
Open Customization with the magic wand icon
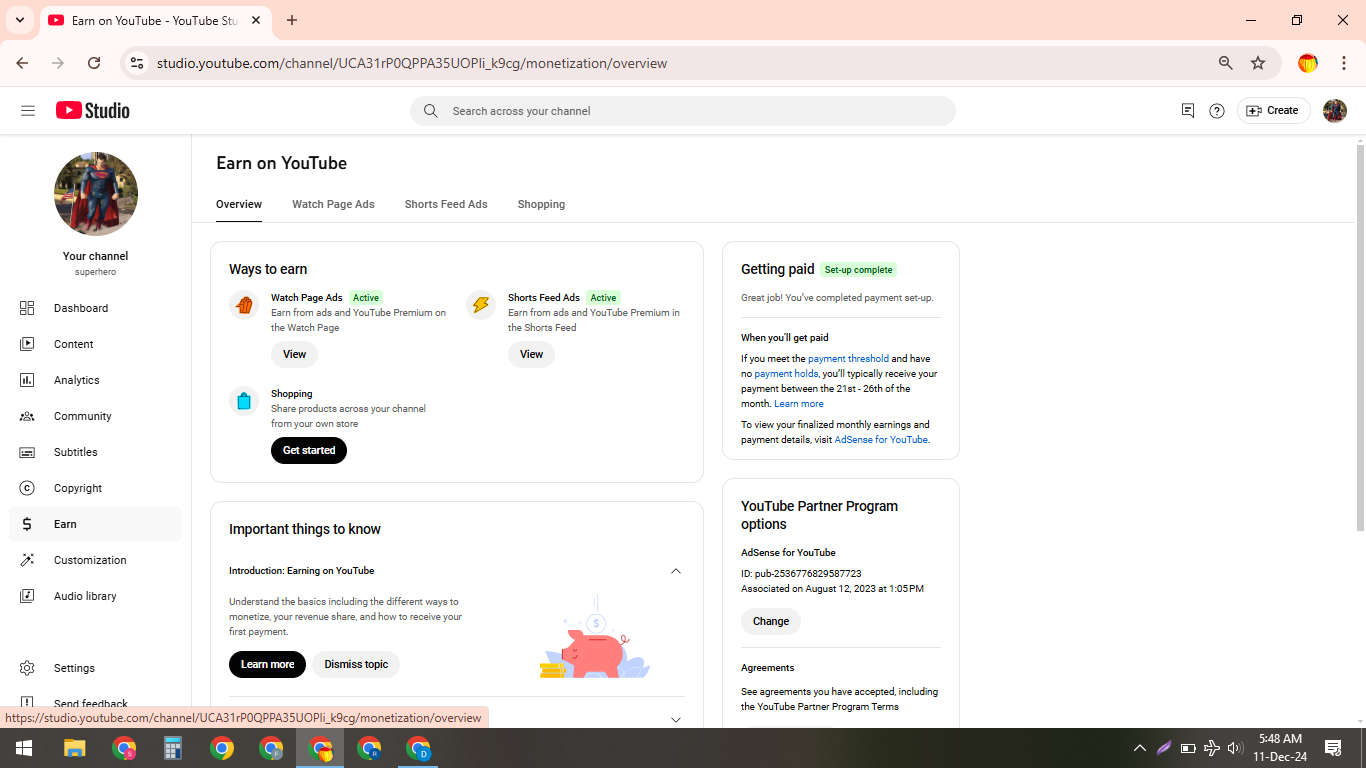point(27,560)
